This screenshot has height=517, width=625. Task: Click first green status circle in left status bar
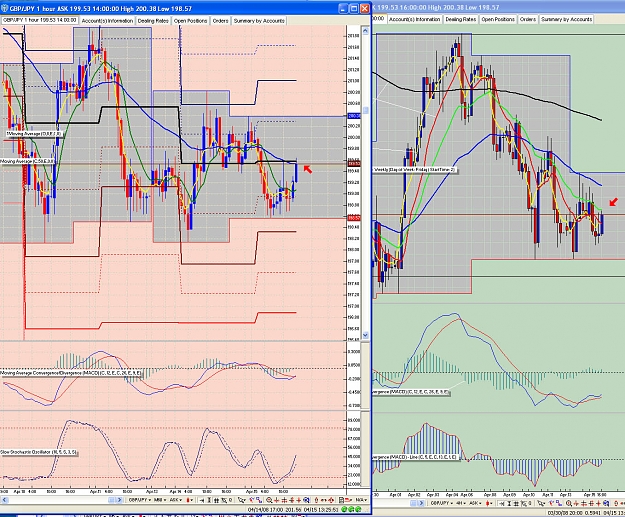click(x=344, y=509)
